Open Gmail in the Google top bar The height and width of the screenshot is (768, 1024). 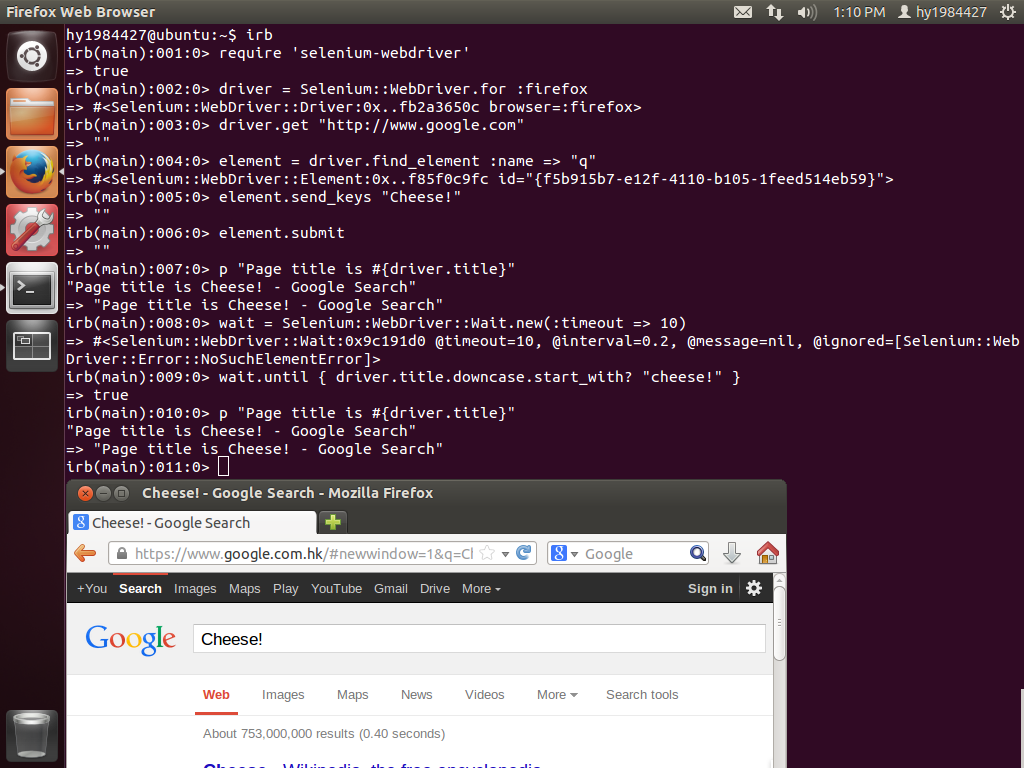pyautogui.click(x=391, y=588)
